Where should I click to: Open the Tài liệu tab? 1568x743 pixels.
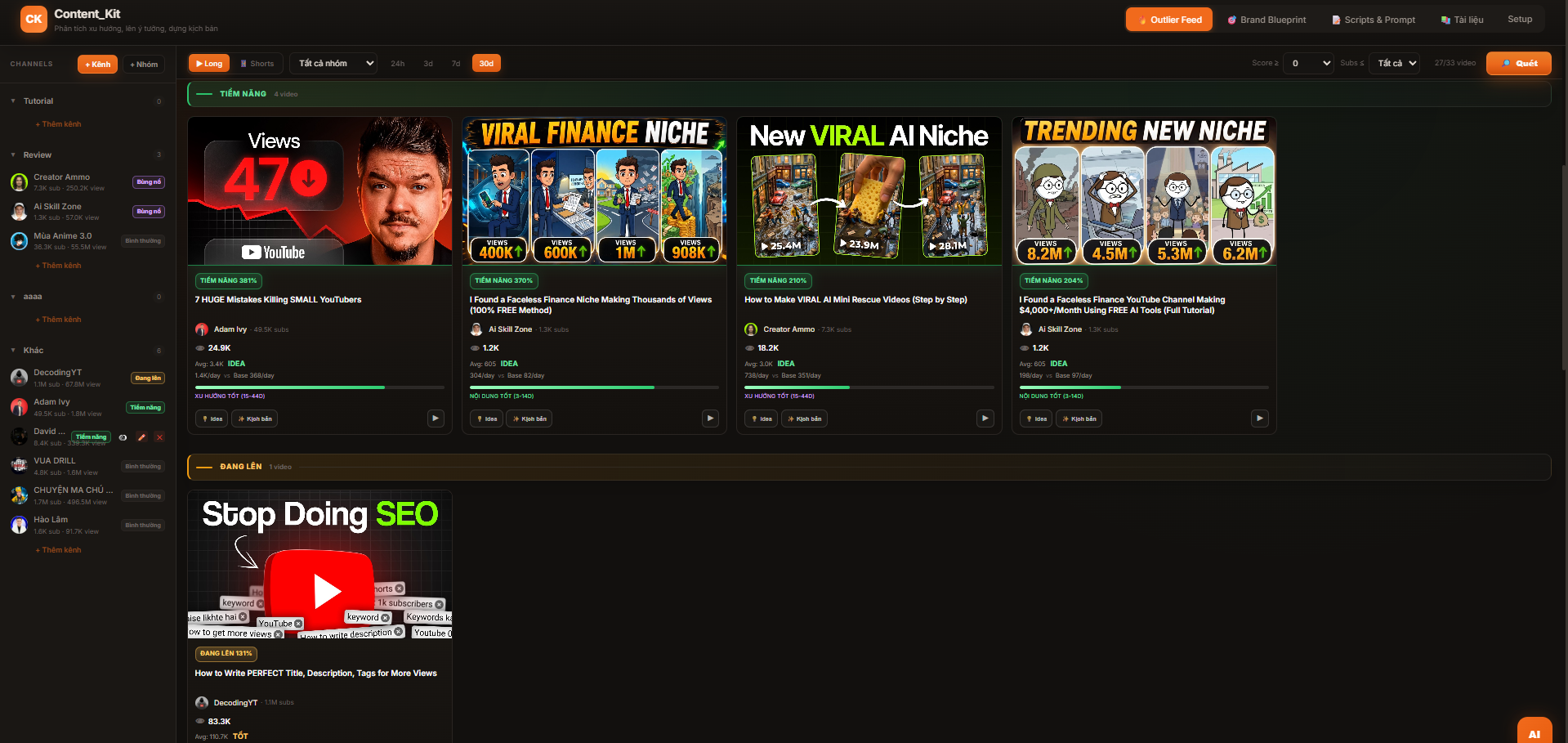1463,20
